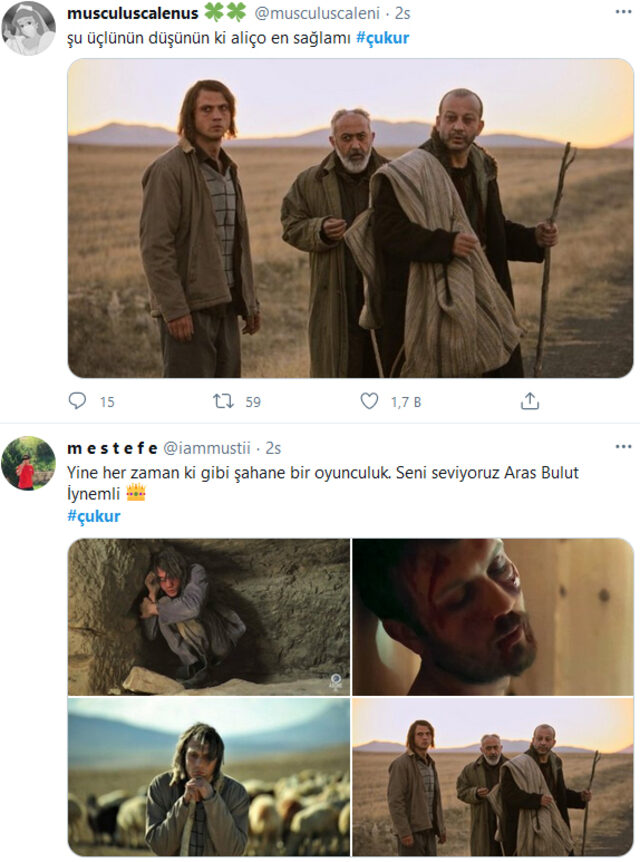The image size is (640, 862).
Task: Open the m e s t e f e profile avatar
Action: coord(28,463)
